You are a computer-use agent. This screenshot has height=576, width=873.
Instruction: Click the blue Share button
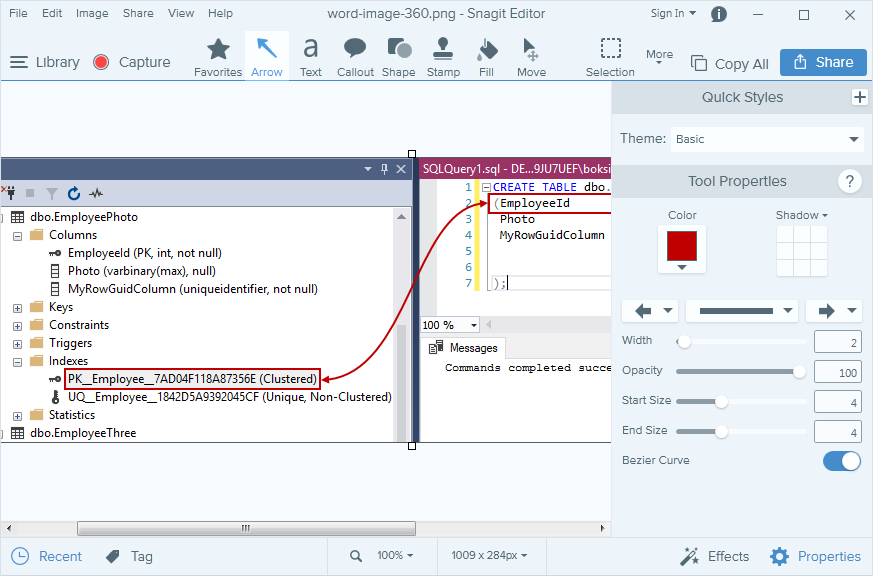pos(823,62)
